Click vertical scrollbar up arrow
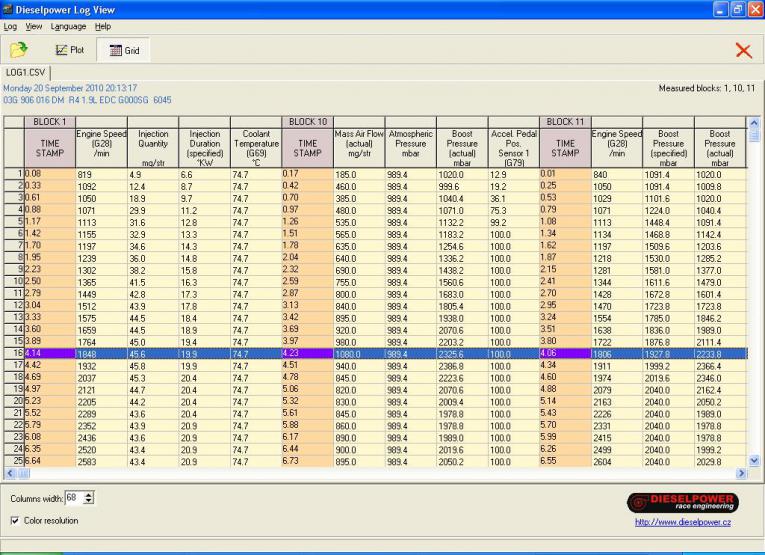765x555 pixels. coord(754,122)
